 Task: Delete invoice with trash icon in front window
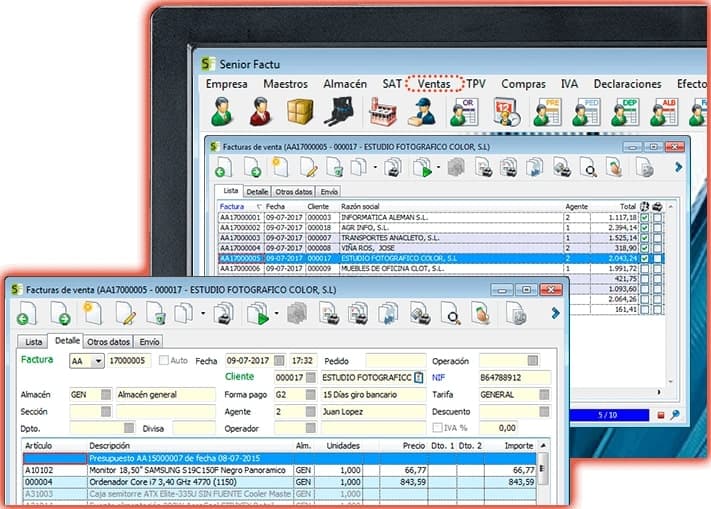coord(156,314)
